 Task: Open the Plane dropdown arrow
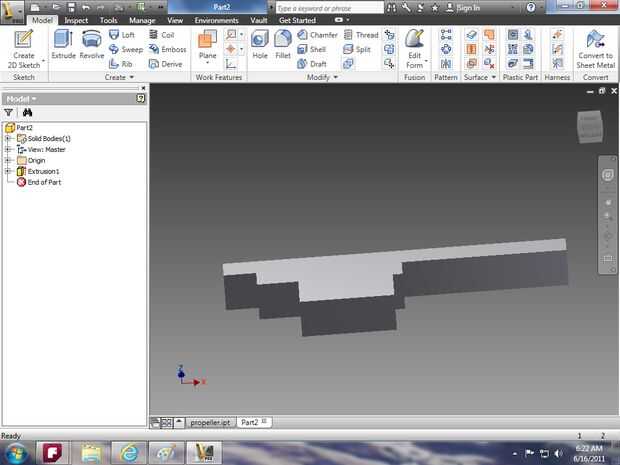[208, 63]
